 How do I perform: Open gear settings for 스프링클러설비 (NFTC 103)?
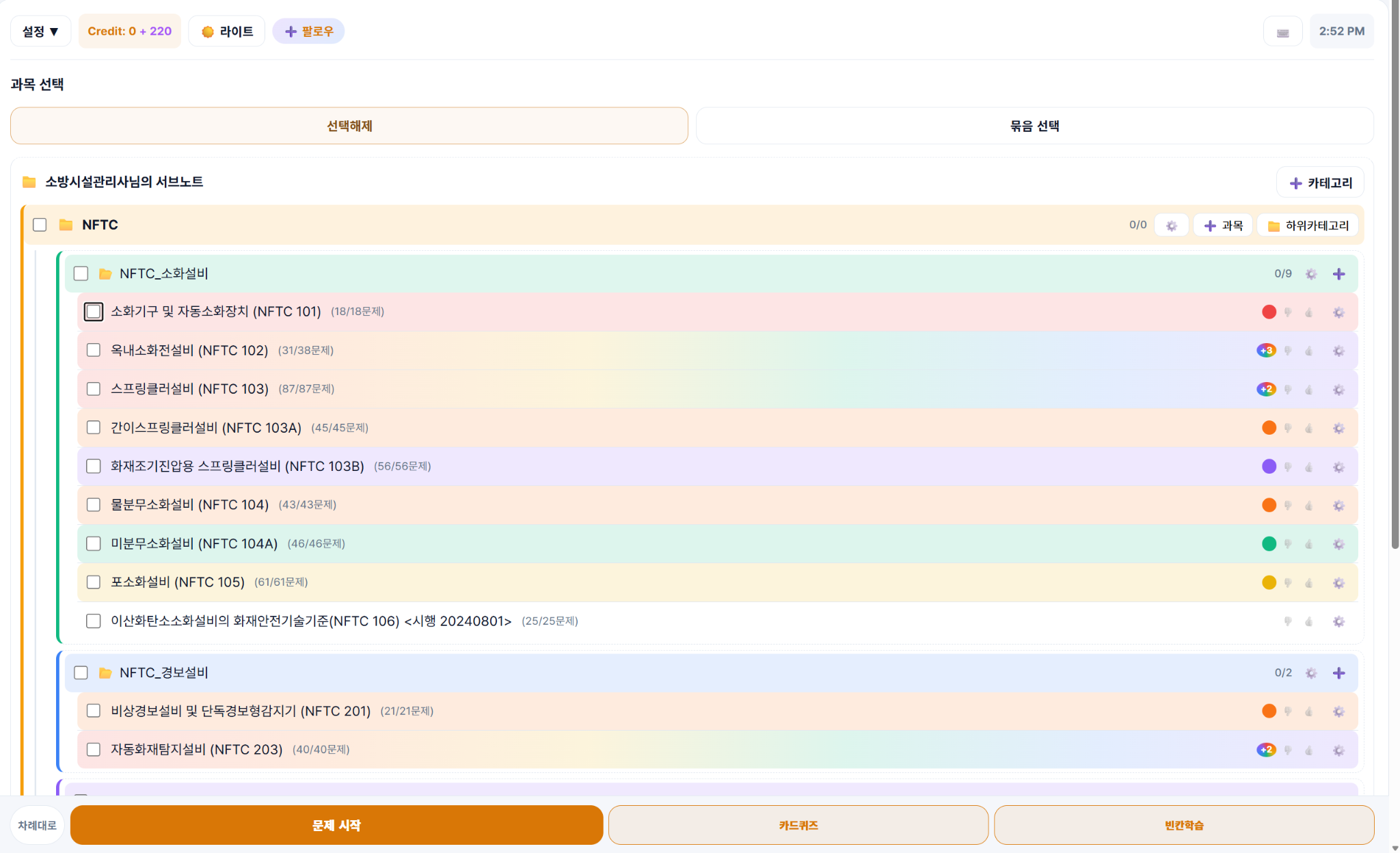1338,390
